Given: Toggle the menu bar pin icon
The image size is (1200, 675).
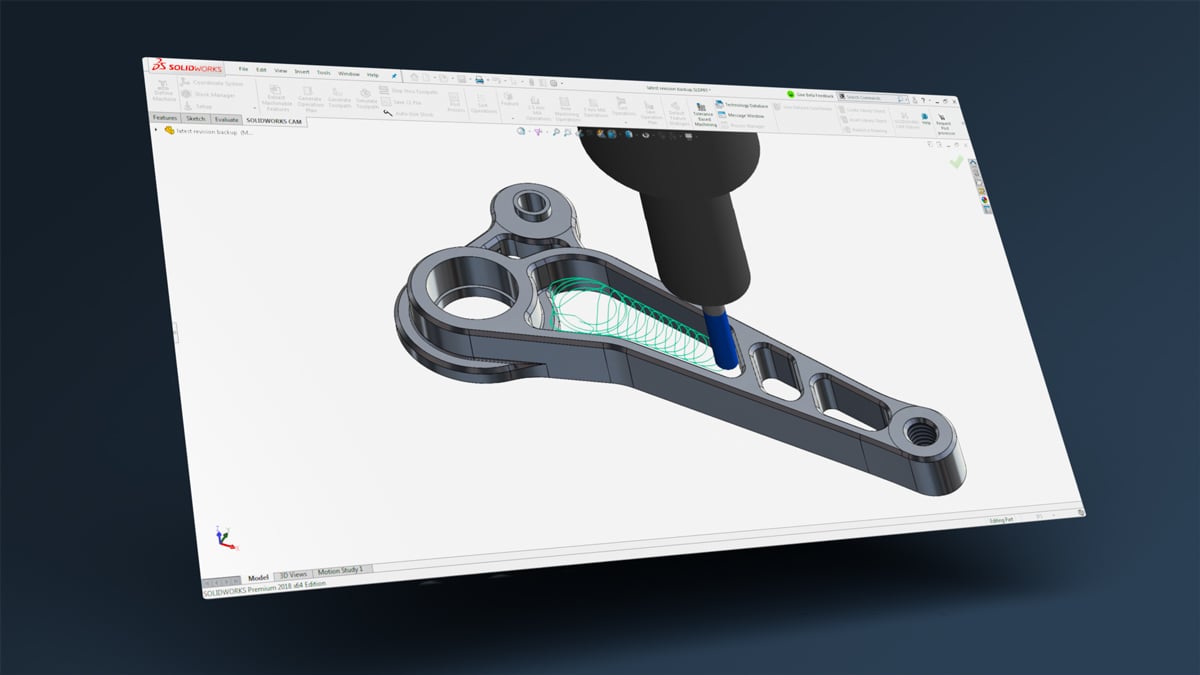Looking at the screenshot, I should point(395,75).
